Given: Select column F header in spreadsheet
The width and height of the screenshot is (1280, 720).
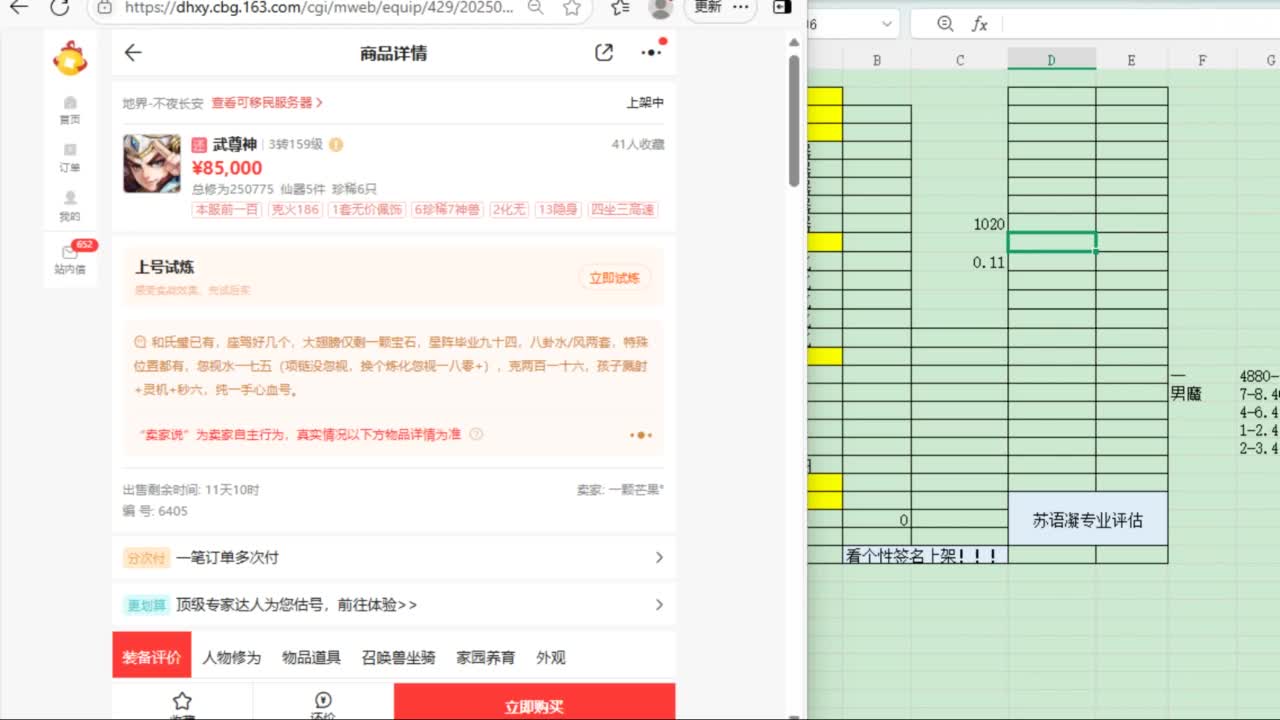Looking at the screenshot, I should point(1202,60).
